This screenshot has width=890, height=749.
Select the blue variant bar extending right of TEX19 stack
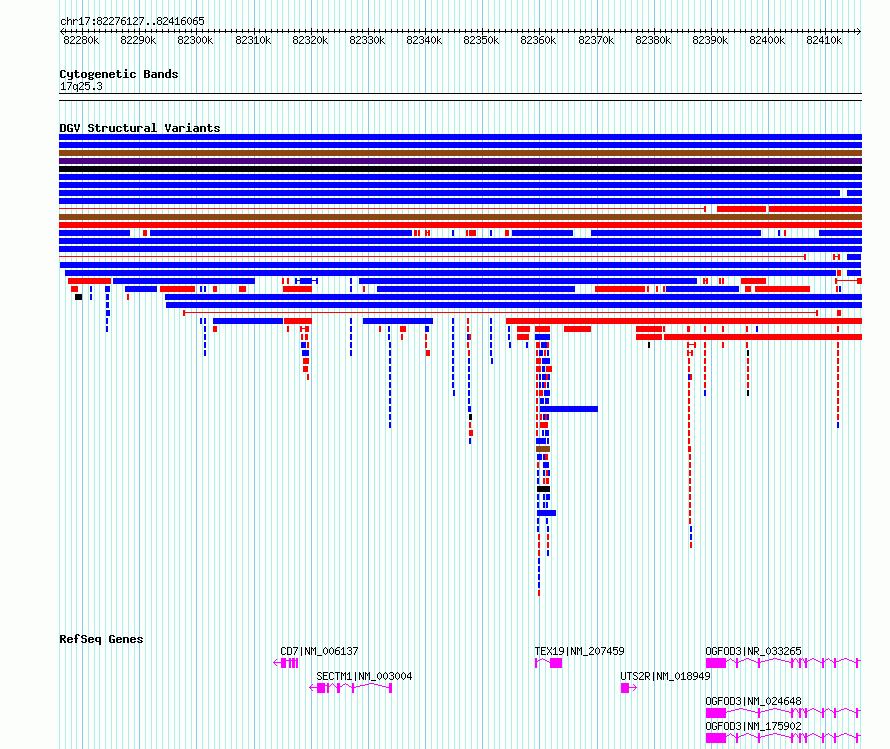pyautogui.click(x=569, y=409)
